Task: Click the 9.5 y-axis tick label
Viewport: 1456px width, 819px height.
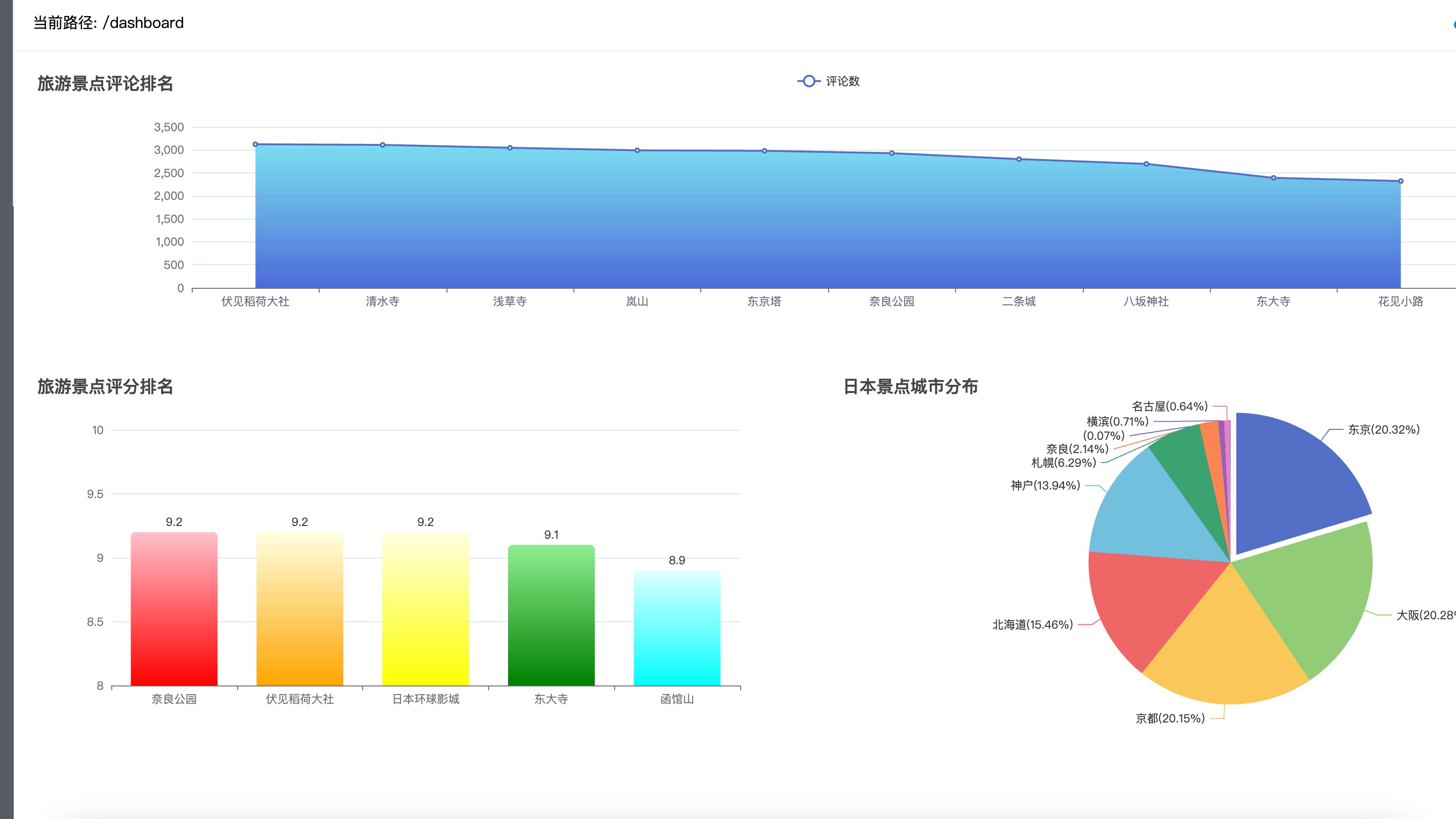Action: click(95, 494)
